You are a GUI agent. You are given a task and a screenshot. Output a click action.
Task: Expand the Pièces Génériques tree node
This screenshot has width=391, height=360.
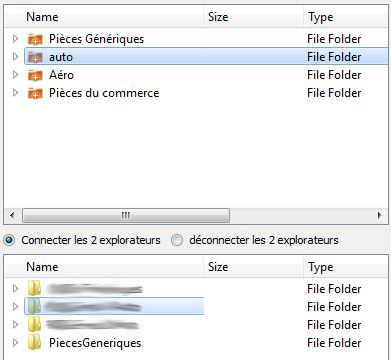point(15,39)
